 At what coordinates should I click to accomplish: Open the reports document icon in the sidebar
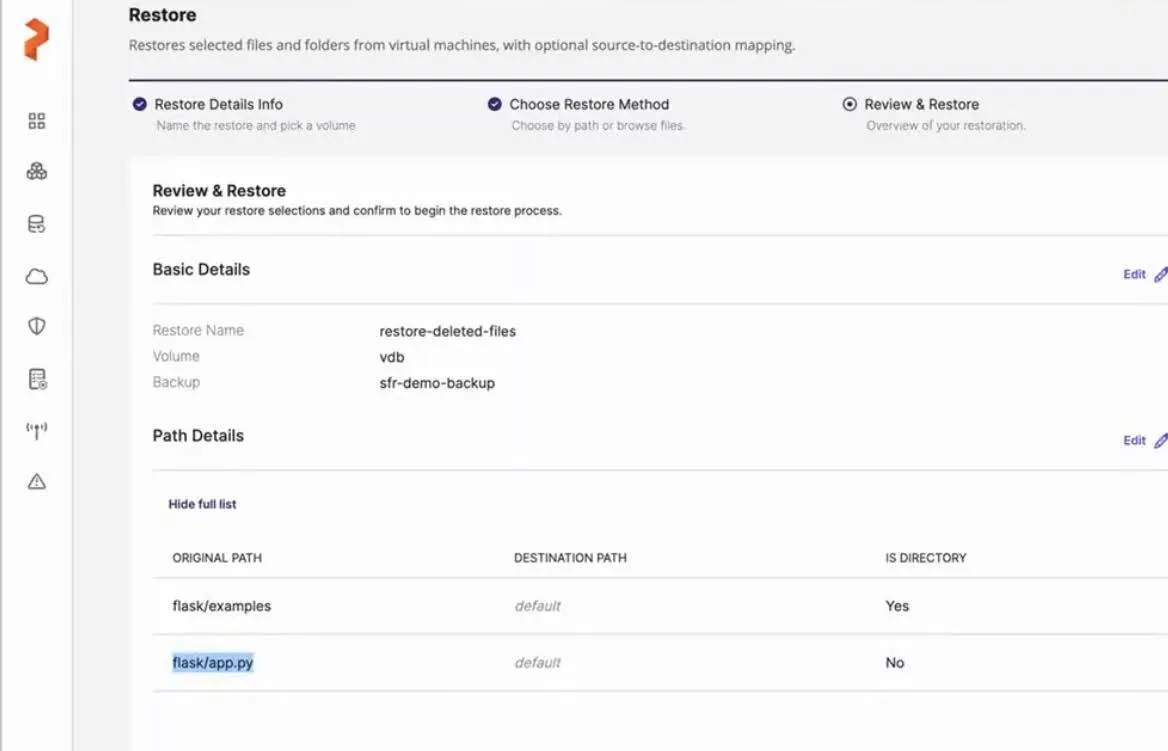click(x=37, y=379)
